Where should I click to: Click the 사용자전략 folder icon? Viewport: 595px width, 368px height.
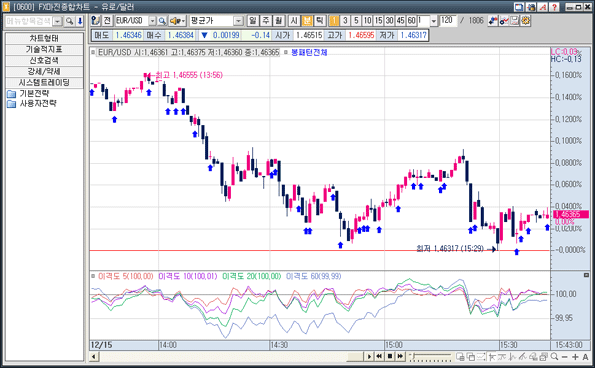tap(11, 104)
